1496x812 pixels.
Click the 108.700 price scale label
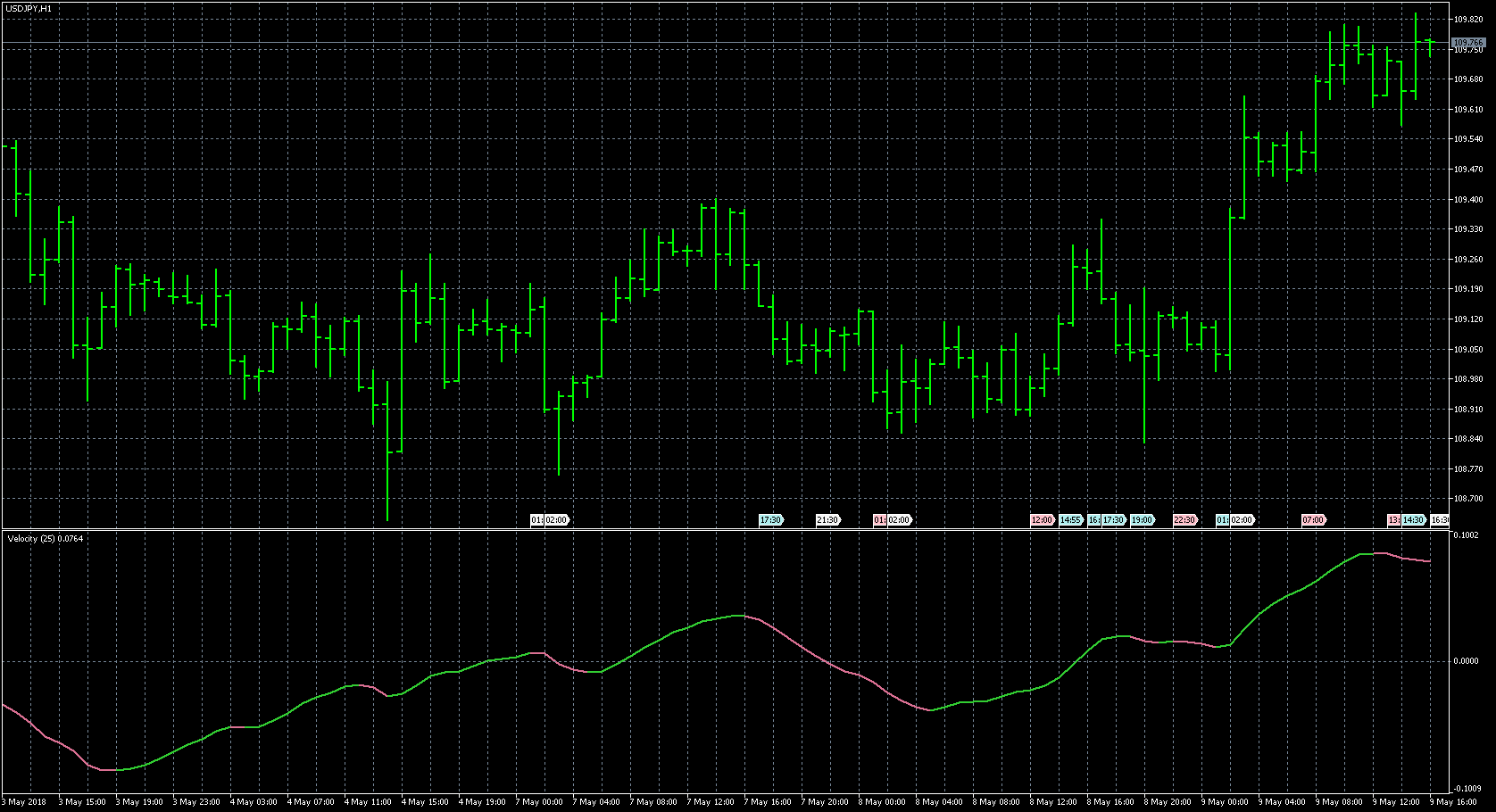[x=1468, y=499]
